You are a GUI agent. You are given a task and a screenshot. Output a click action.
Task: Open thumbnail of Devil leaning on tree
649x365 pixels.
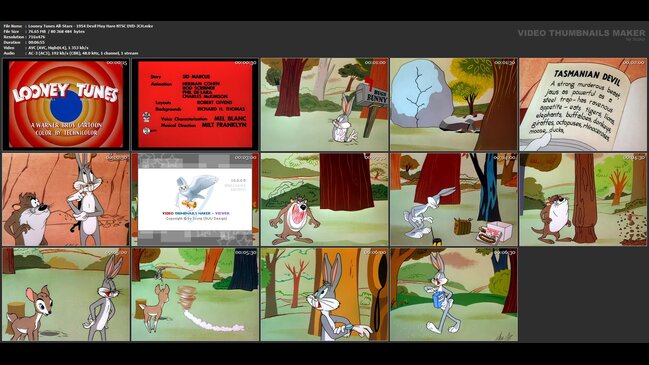point(583,199)
